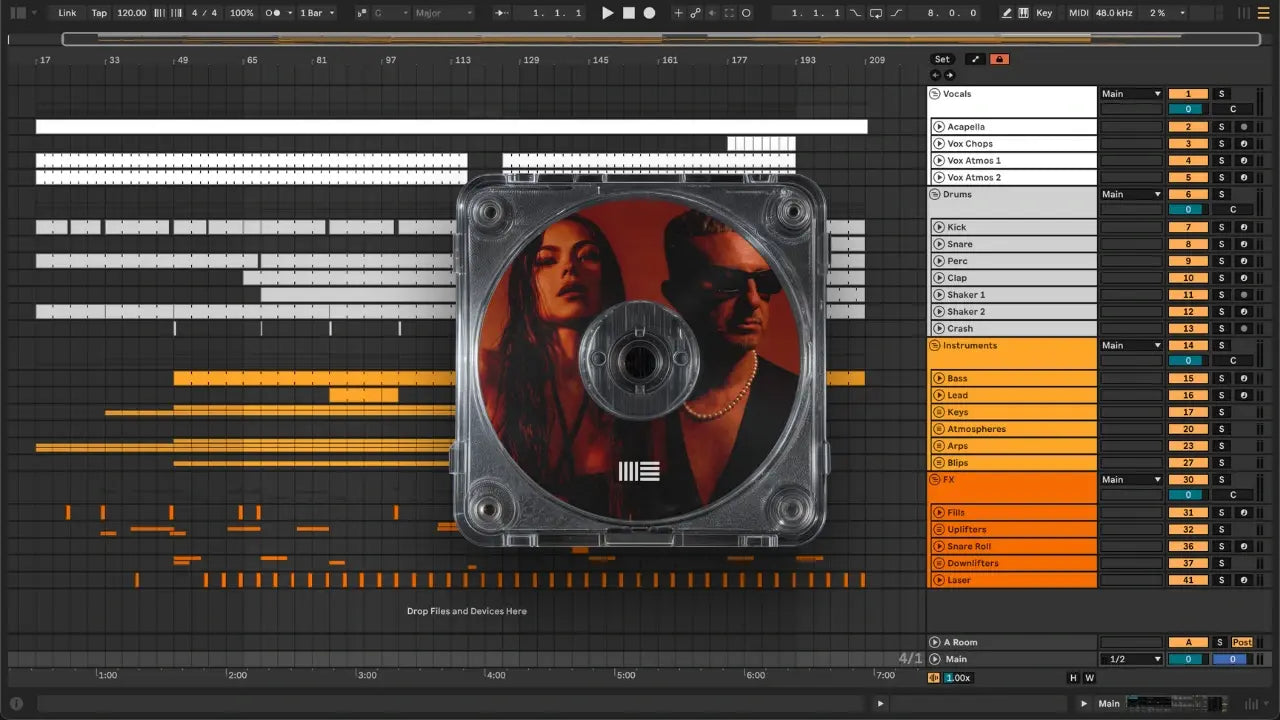Viewport: 1280px width, 720px height.
Task: Click the Set locator button
Action: coord(942,59)
